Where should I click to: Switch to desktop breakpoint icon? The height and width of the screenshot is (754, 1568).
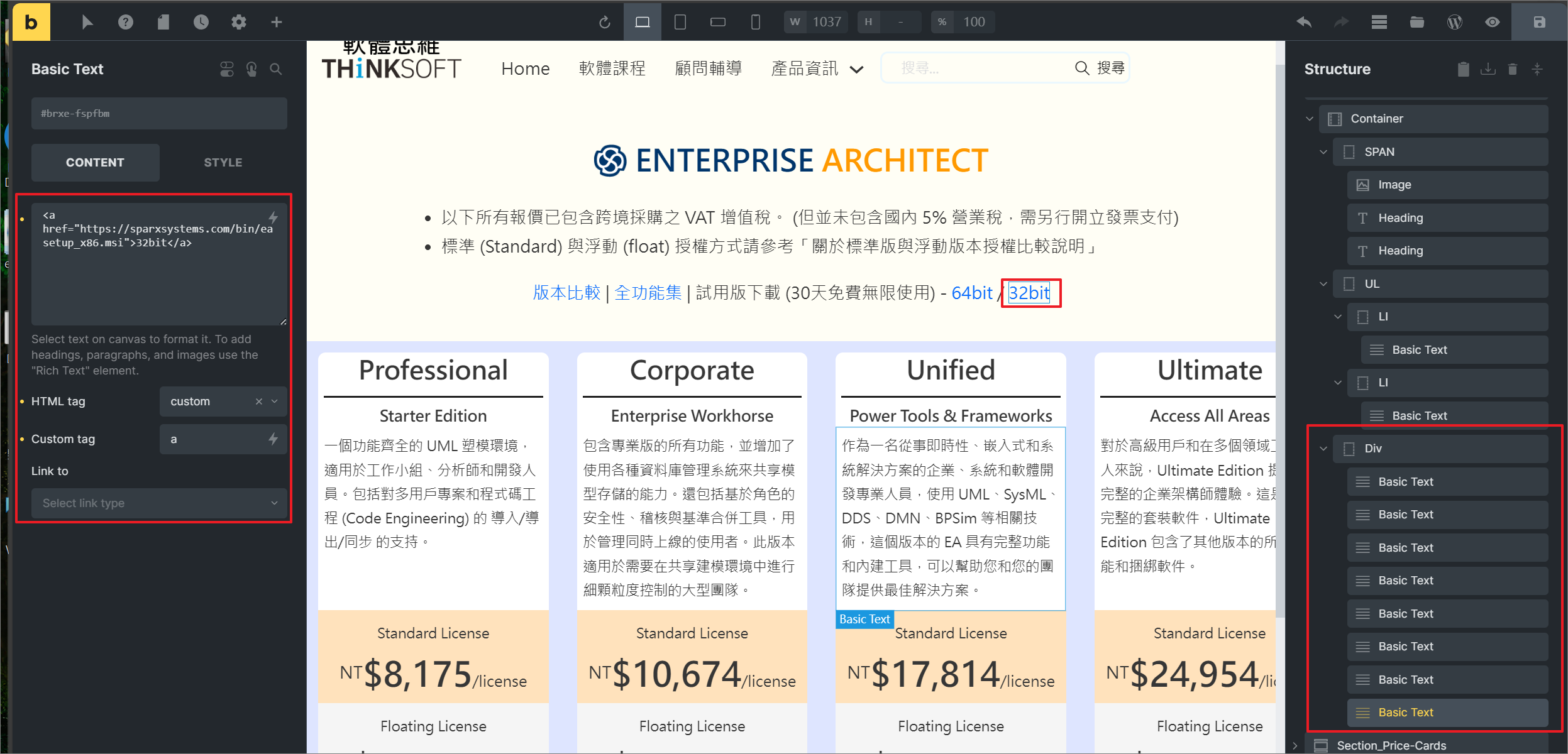[643, 22]
